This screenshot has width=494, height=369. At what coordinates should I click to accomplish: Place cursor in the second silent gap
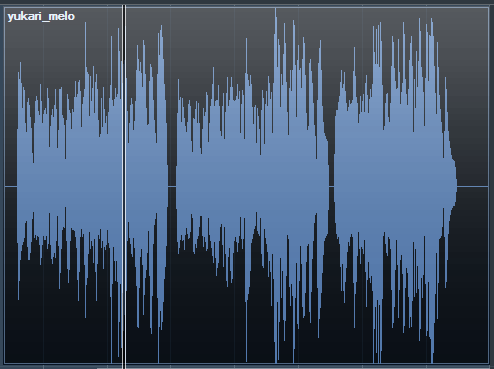(331, 187)
